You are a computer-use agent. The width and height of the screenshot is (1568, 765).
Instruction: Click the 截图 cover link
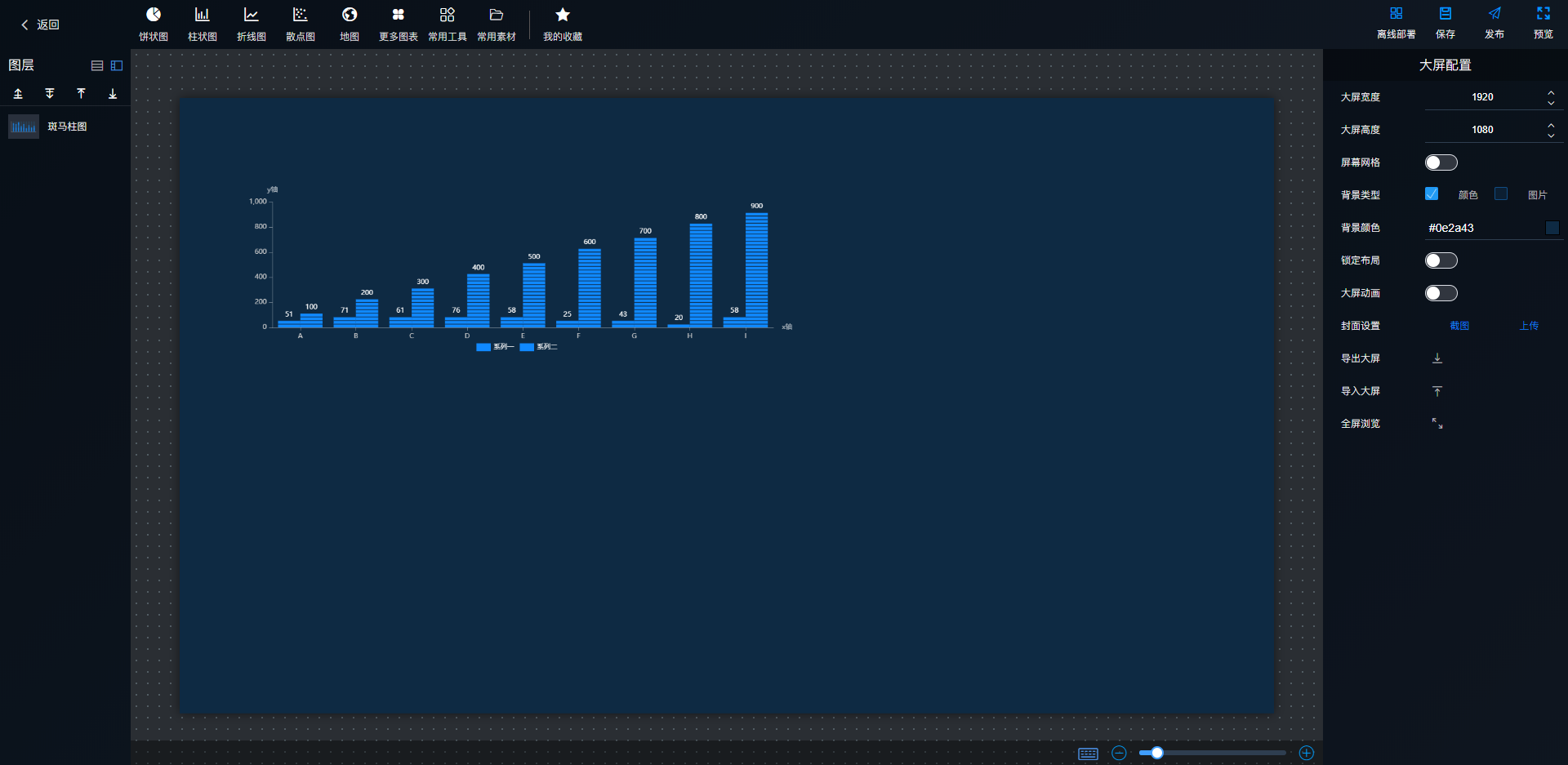pos(1459,326)
